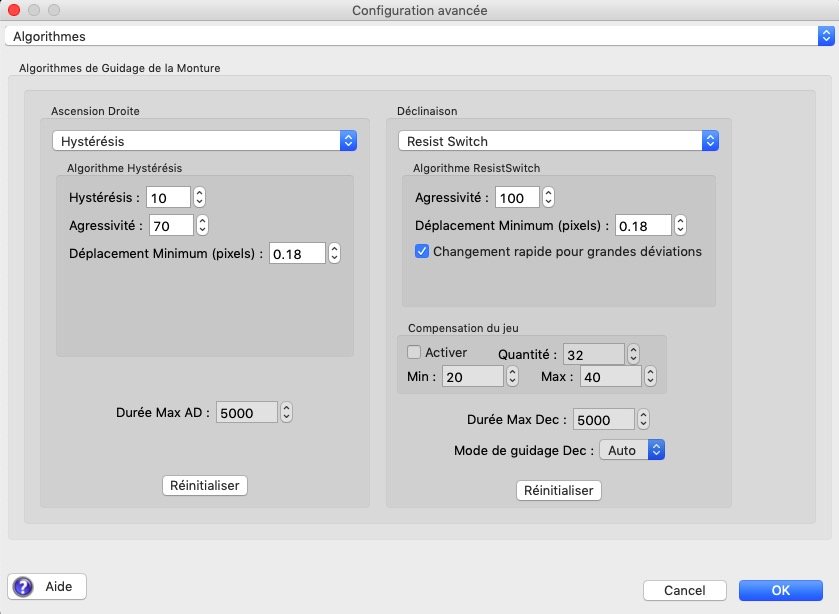Image resolution: width=839 pixels, height=614 pixels.
Task: Click the Dec Agressivité field showing 100
Action: point(517,197)
